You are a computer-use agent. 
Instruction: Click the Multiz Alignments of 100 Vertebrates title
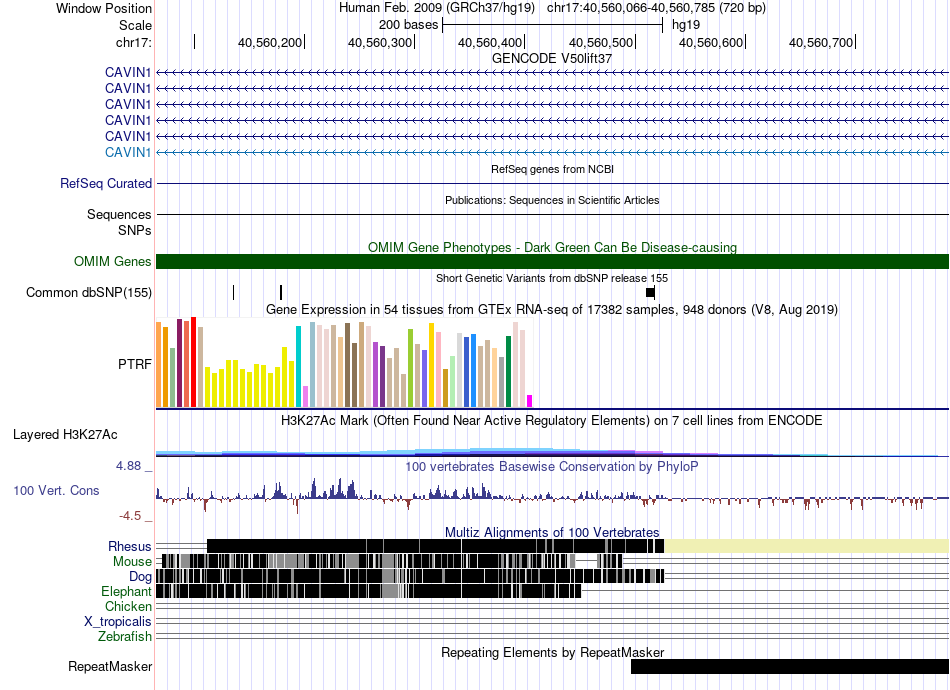coord(552,532)
